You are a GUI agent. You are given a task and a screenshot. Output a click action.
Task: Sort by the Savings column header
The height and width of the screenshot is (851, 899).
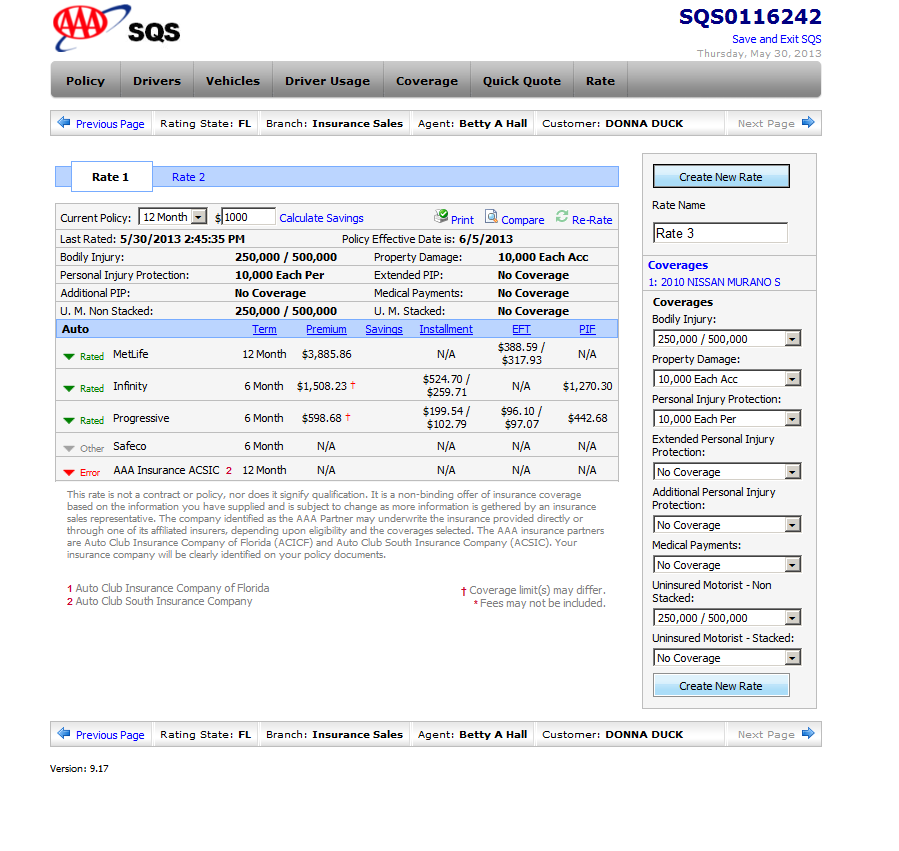coord(384,329)
